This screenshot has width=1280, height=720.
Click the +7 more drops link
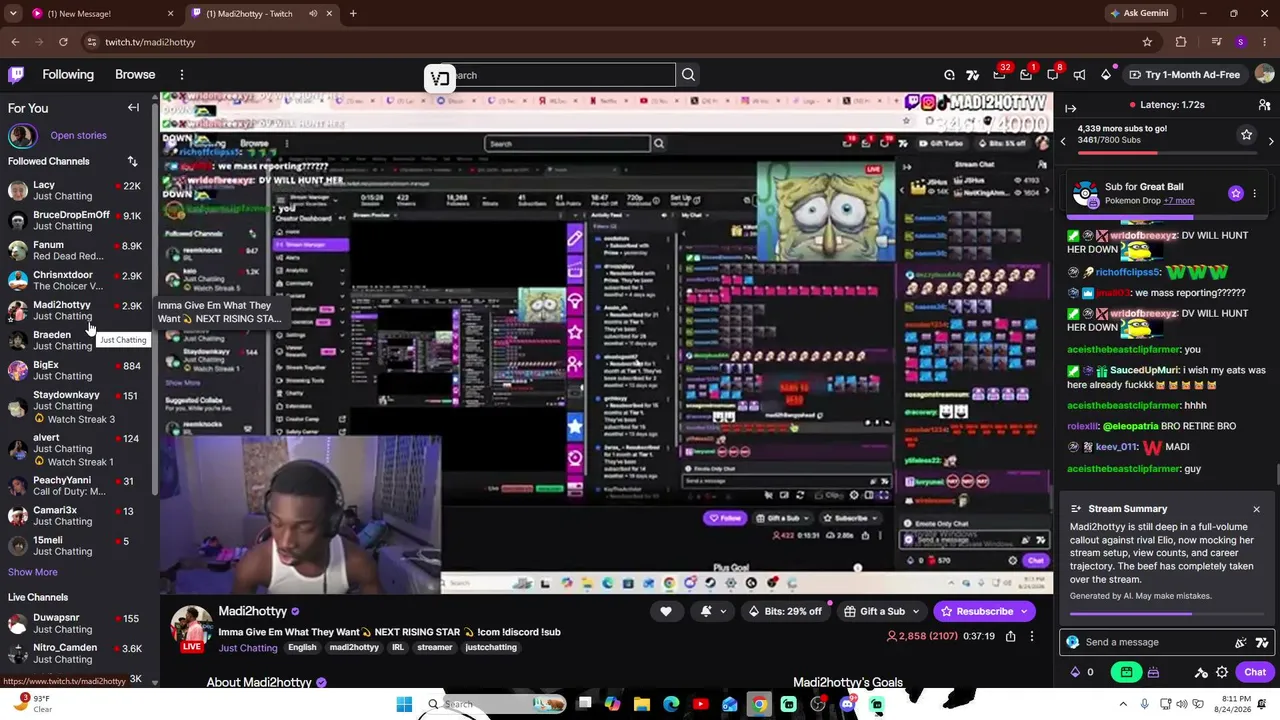pos(1179,201)
